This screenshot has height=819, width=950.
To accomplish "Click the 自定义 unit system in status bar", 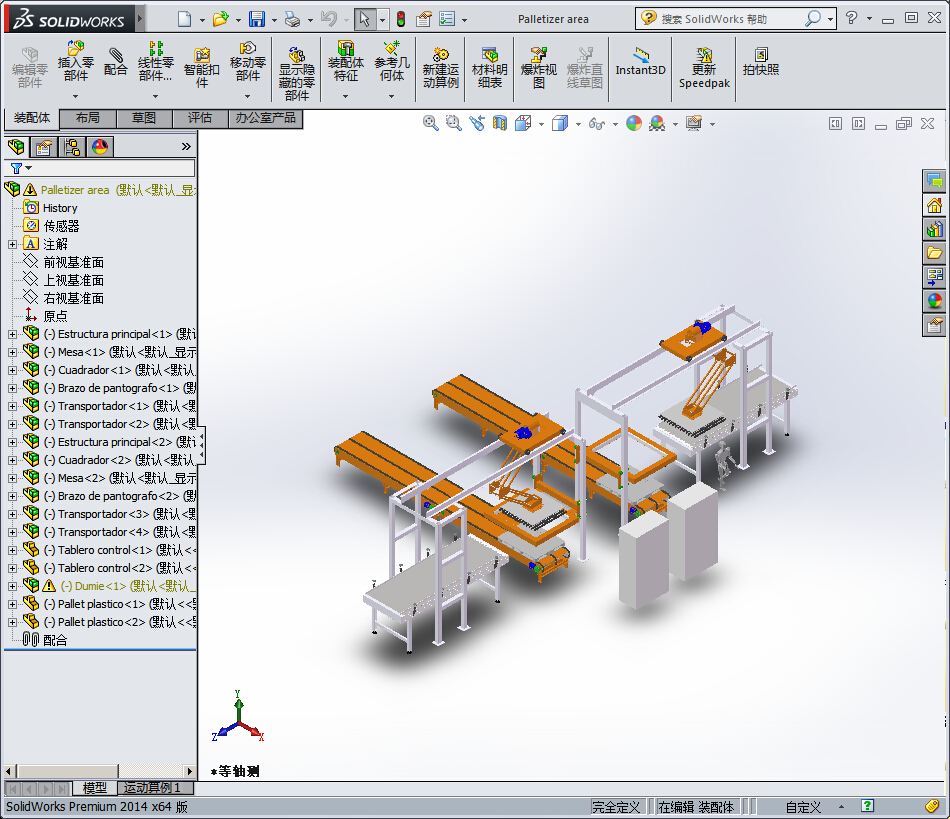I will (x=803, y=807).
